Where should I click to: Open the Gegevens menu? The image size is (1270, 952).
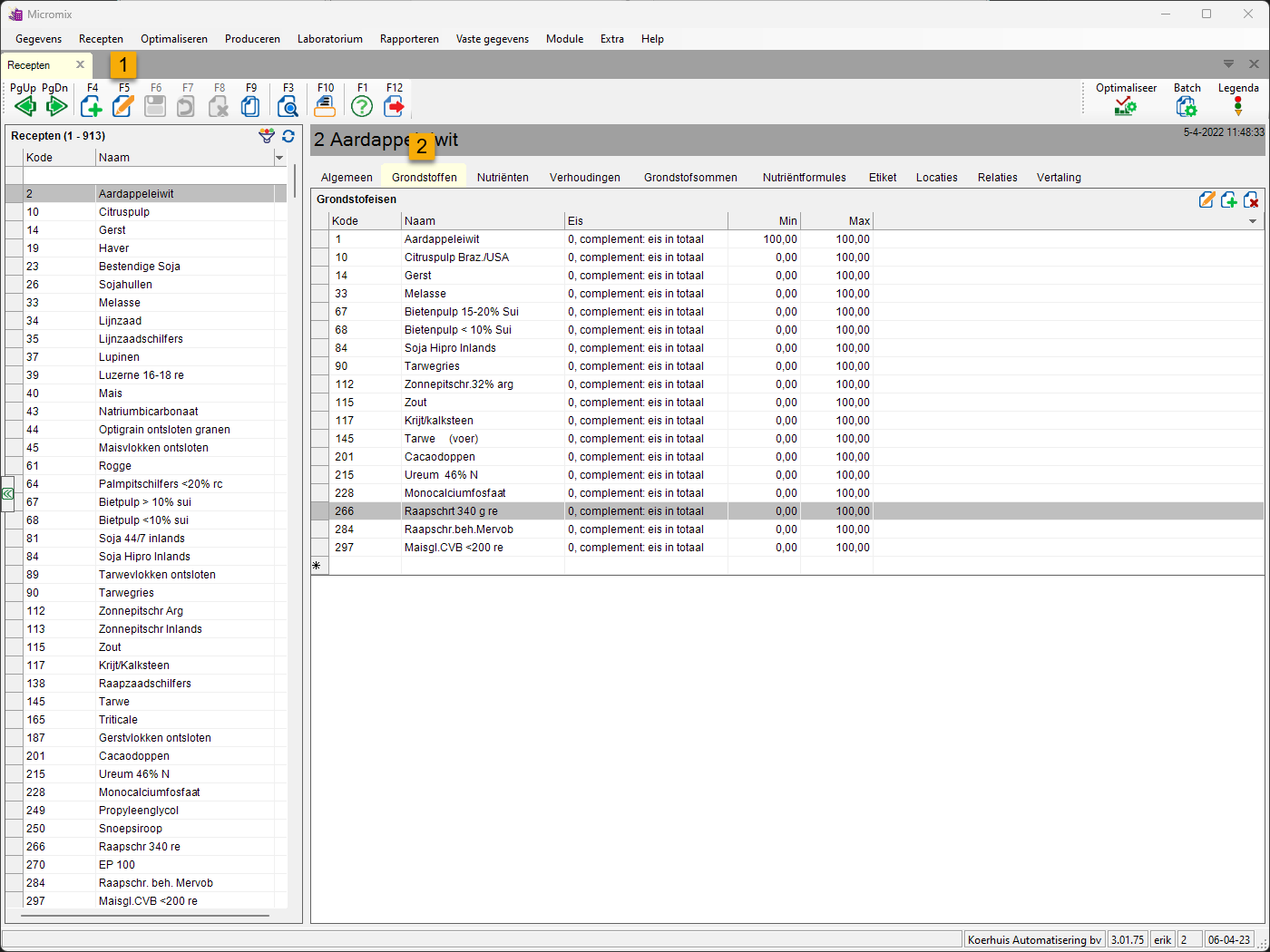tap(39, 39)
